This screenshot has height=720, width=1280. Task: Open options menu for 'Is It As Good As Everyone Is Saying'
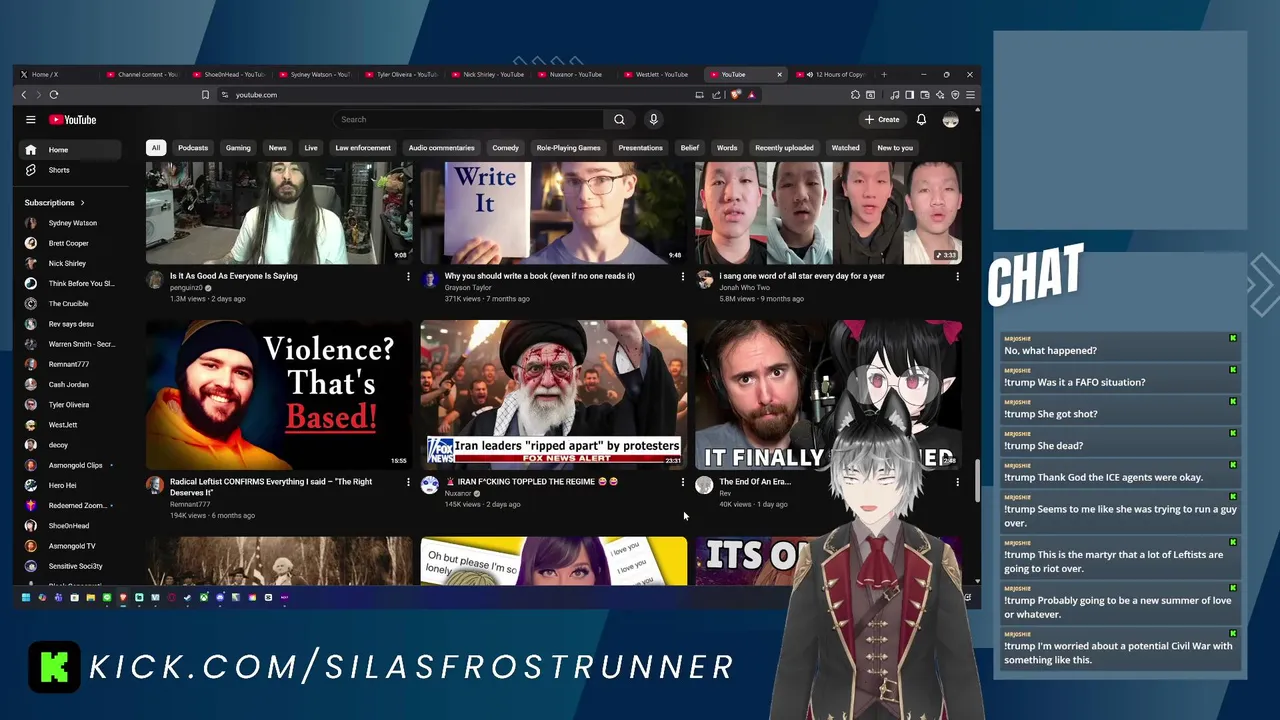click(408, 276)
